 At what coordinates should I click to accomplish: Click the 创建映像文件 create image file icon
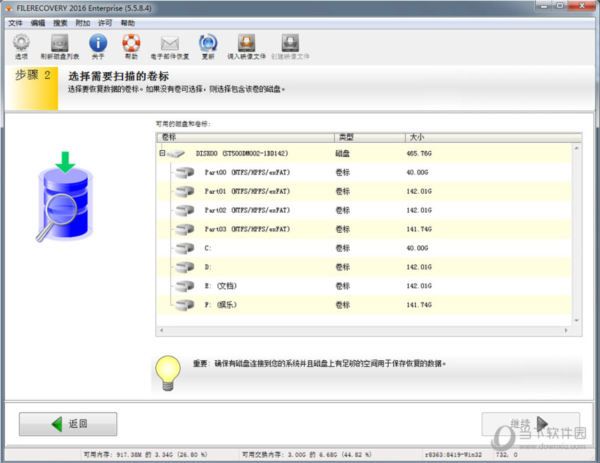click(x=290, y=42)
